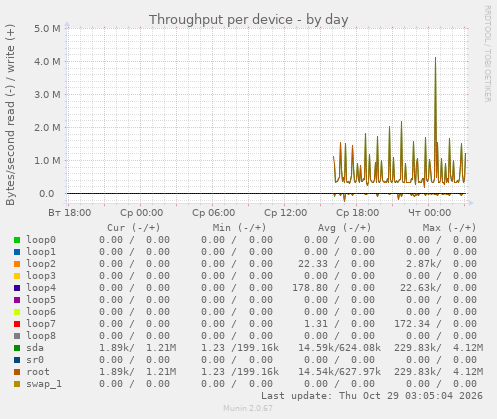Select the loop5 legend label
This screenshot has height=419, width=497.
[41, 300]
